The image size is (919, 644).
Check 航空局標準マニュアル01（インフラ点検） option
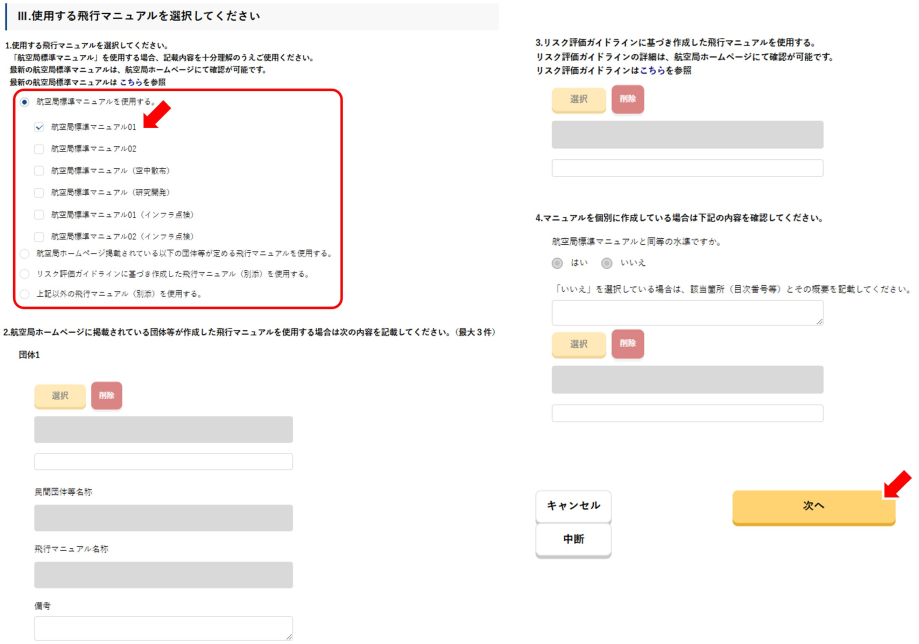pos(39,214)
